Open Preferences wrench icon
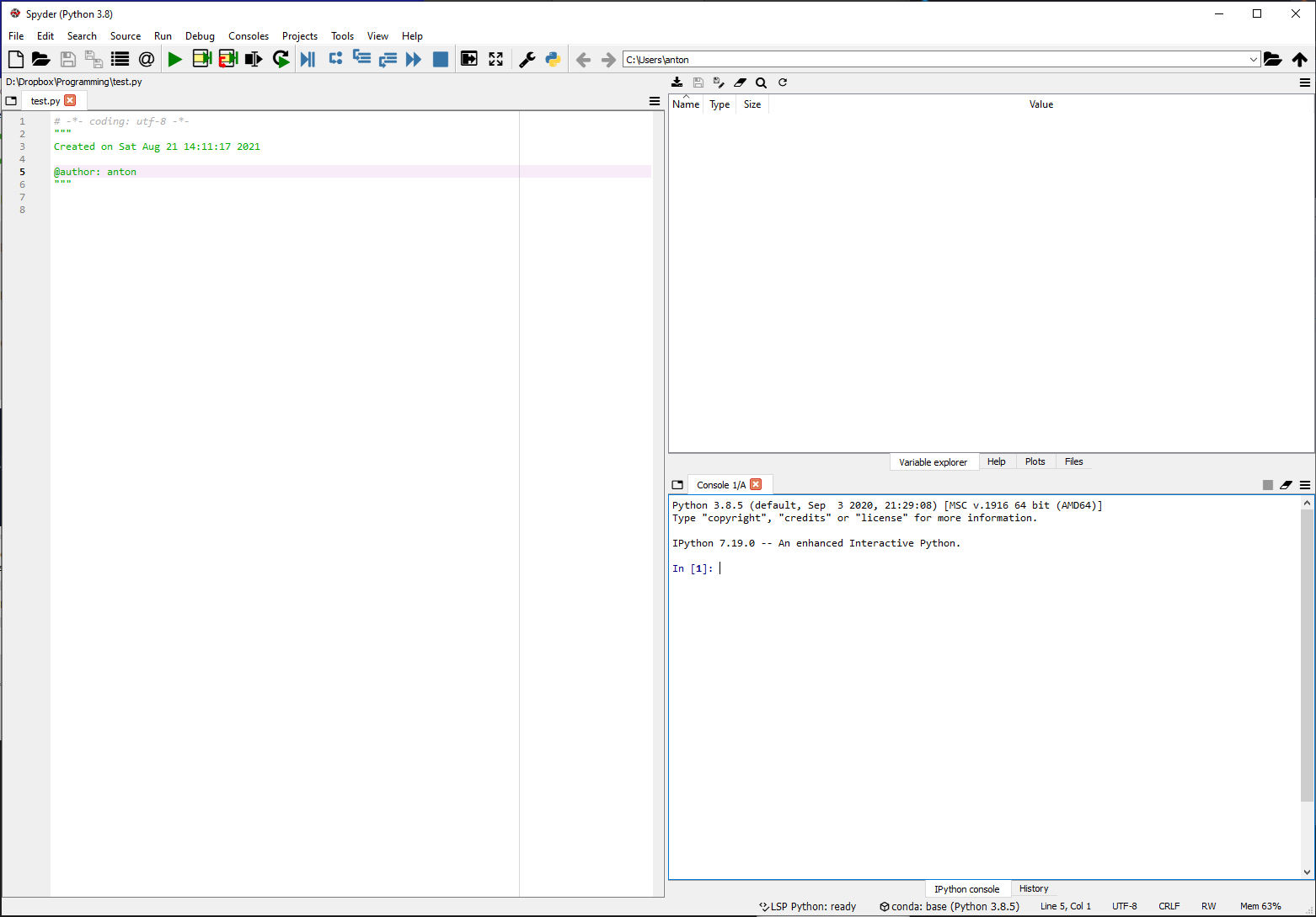 click(x=527, y=59)
